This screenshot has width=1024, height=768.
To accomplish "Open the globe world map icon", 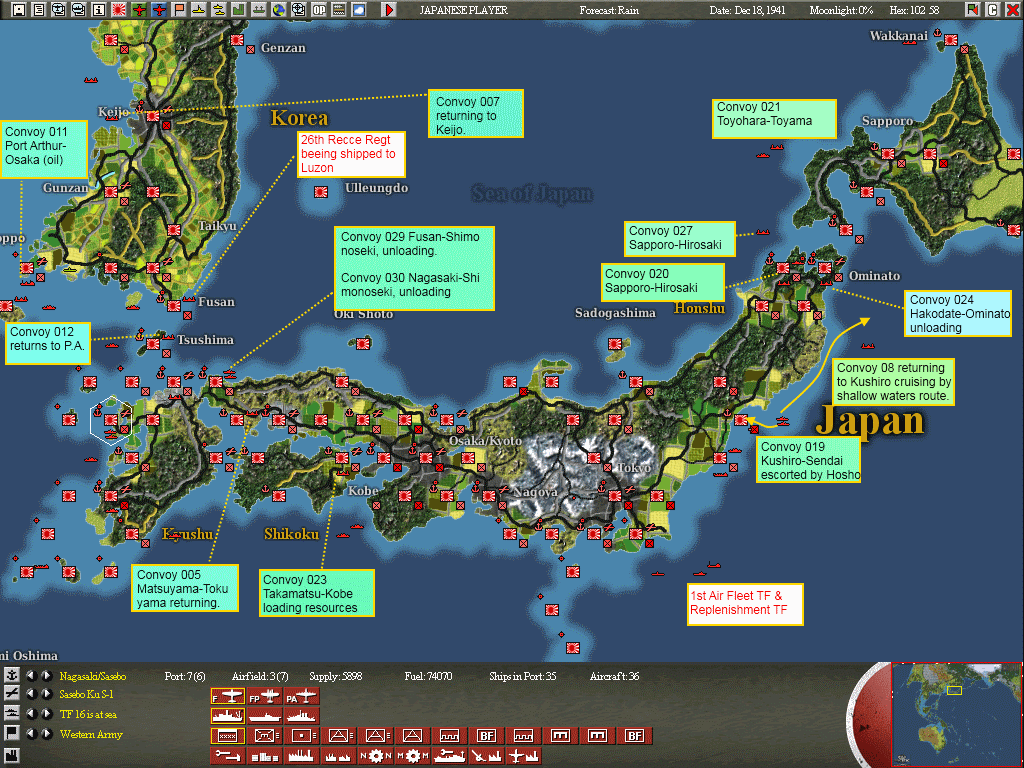I will 279,10.
